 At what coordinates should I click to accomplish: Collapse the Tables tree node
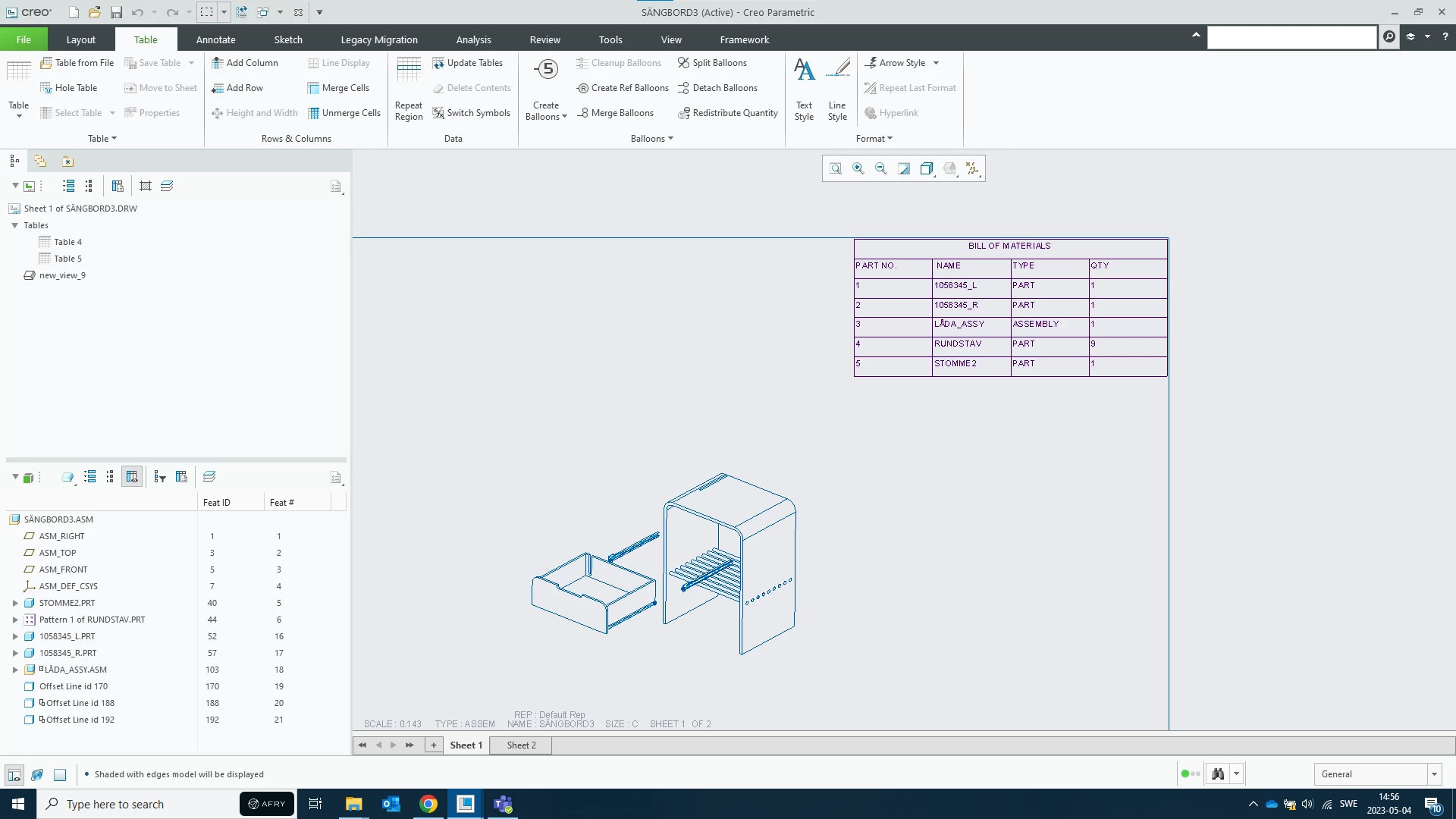pos(14,225)
